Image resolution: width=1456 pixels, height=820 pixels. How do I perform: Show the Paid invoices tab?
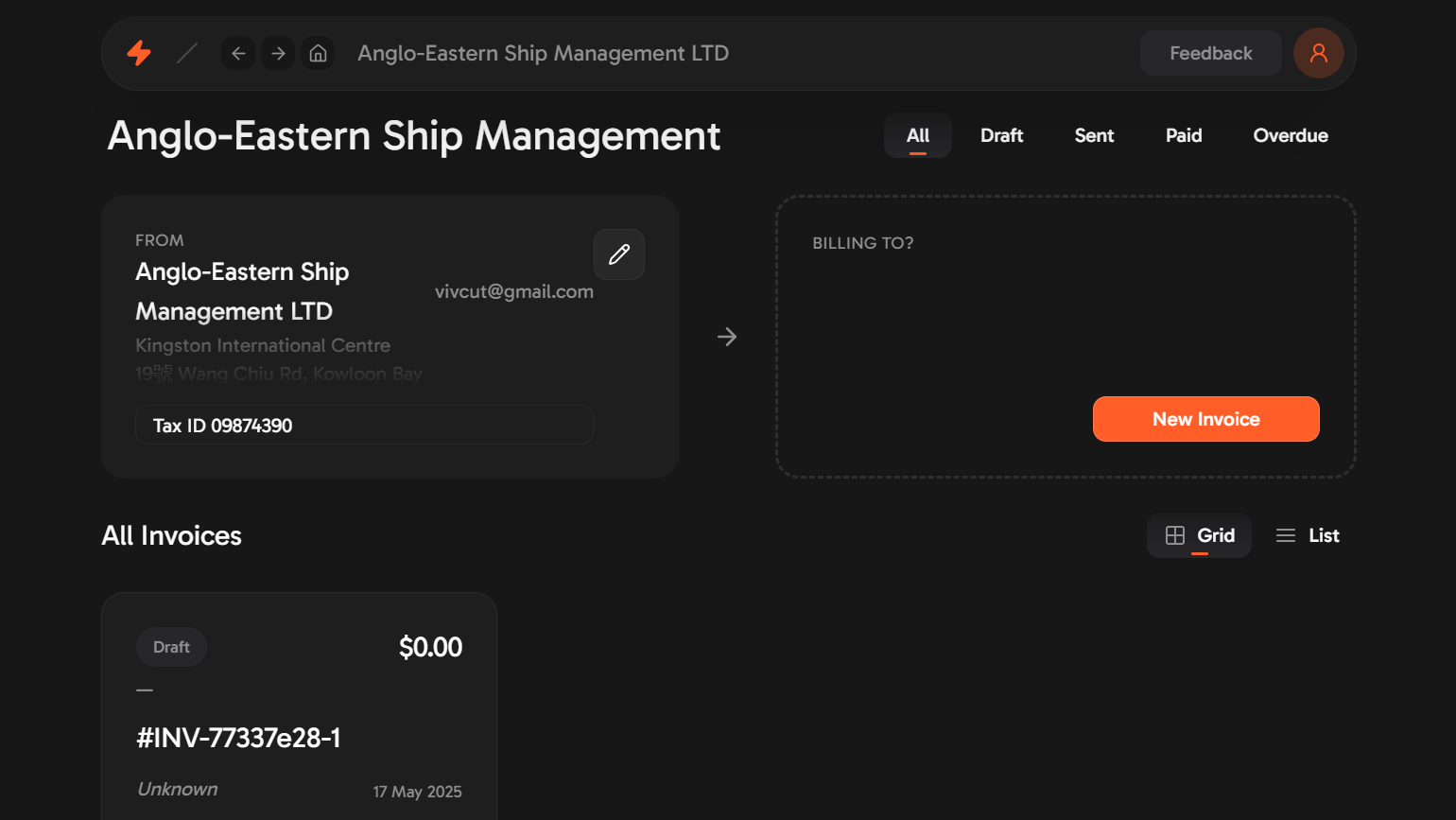1184,135
